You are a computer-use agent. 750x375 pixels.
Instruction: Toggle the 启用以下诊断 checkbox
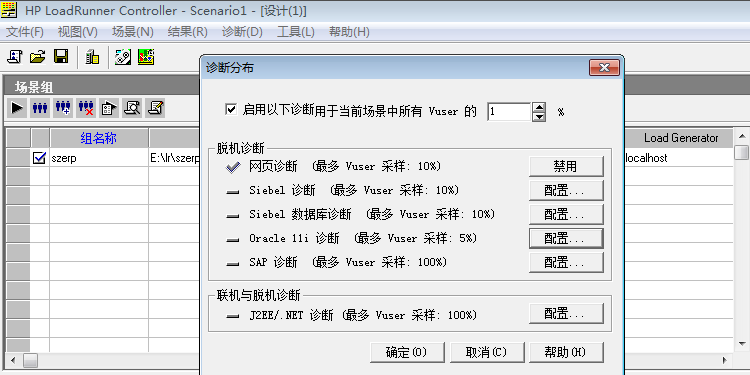click(231, 110)
